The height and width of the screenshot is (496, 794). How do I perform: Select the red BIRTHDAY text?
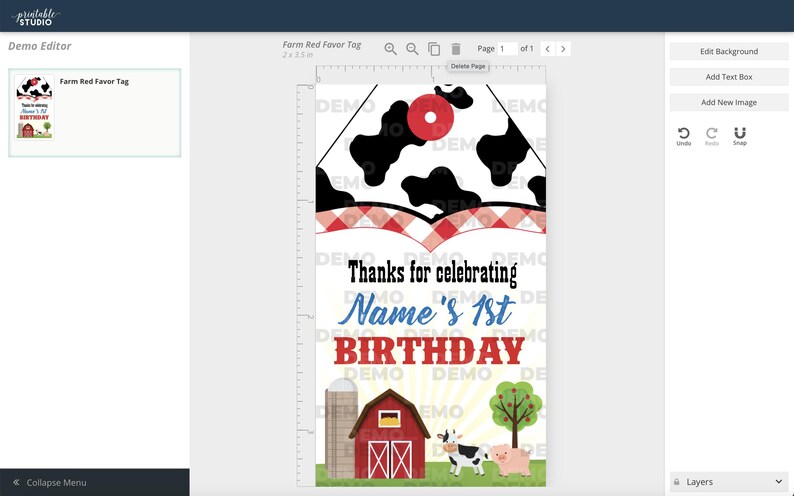pyautogui.click(x=429, y=351)
